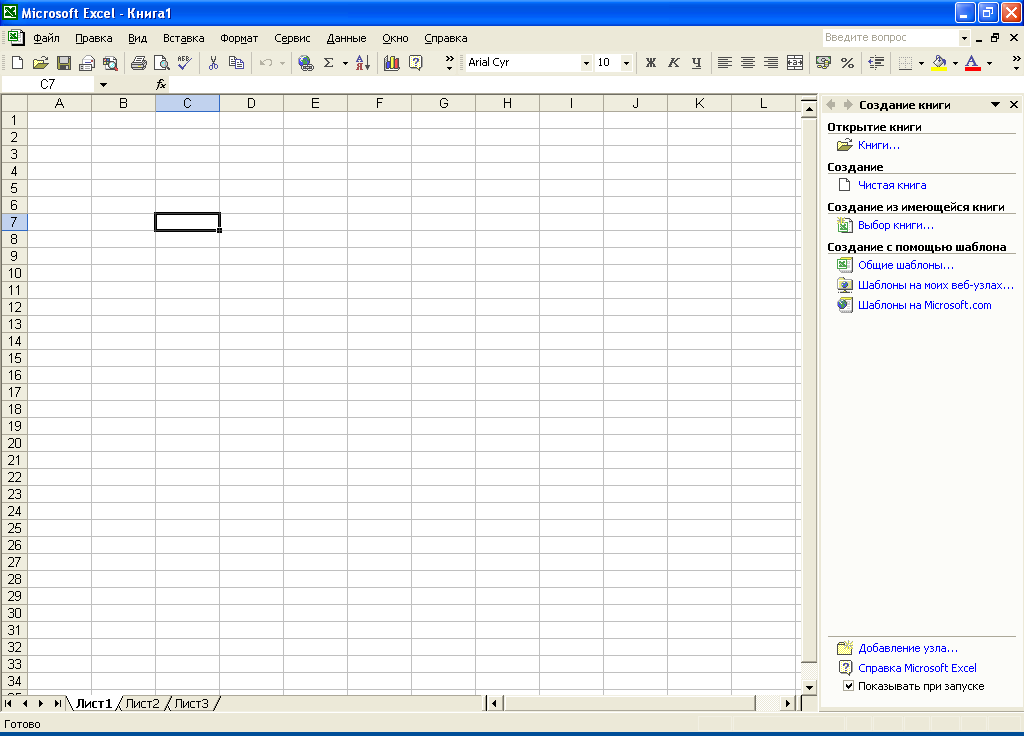Select the column D header
The image size is (1024, 736).
251,103
